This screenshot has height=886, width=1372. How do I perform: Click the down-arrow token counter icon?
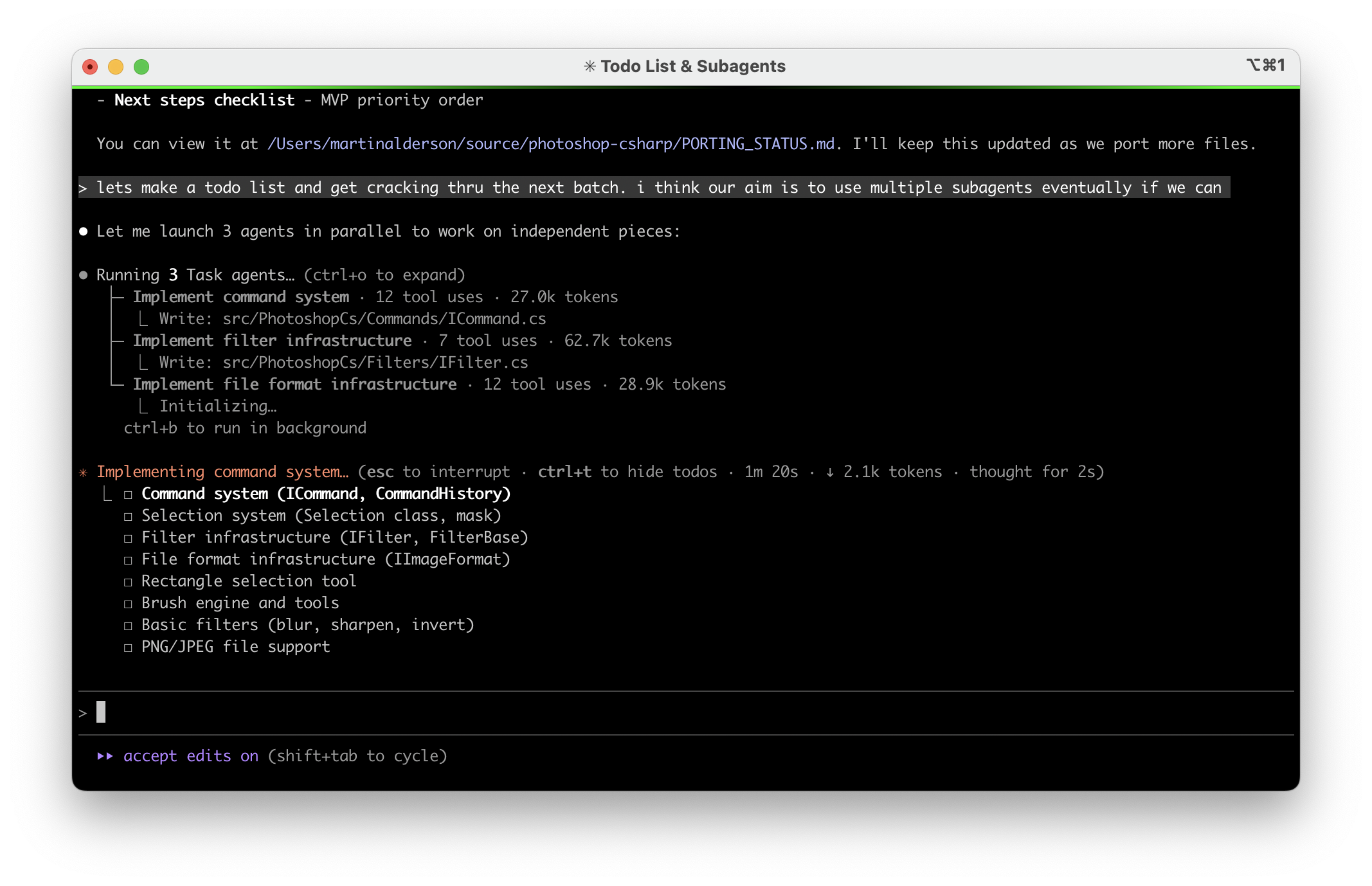829,473
